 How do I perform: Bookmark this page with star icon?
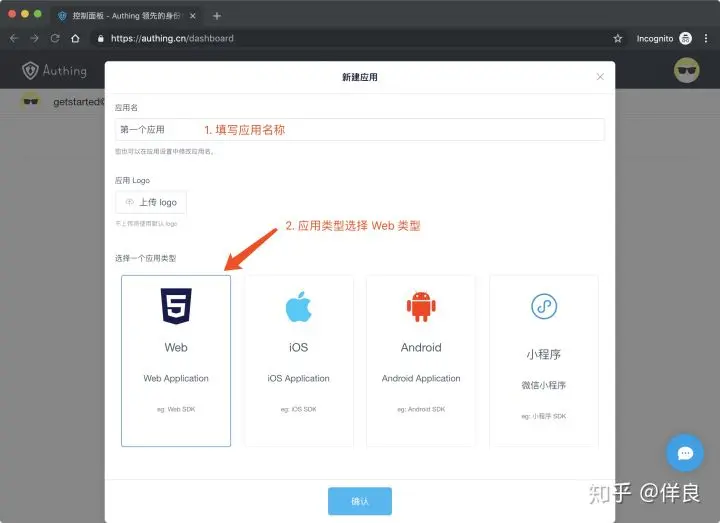pyautogui.click(x=618, y=39)
